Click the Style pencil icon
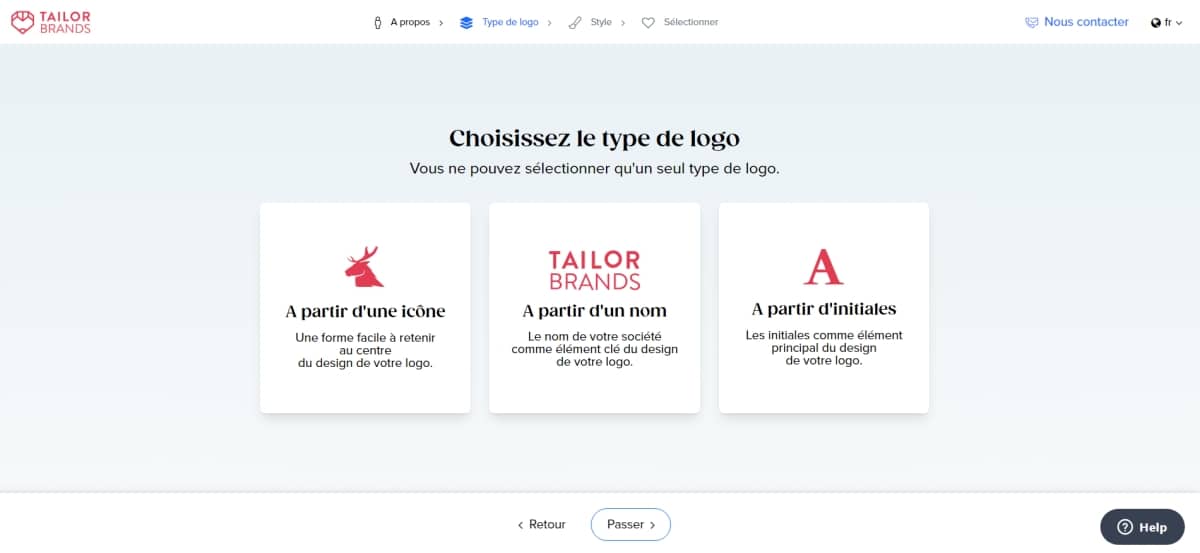1200x553 pixels. 574,22
